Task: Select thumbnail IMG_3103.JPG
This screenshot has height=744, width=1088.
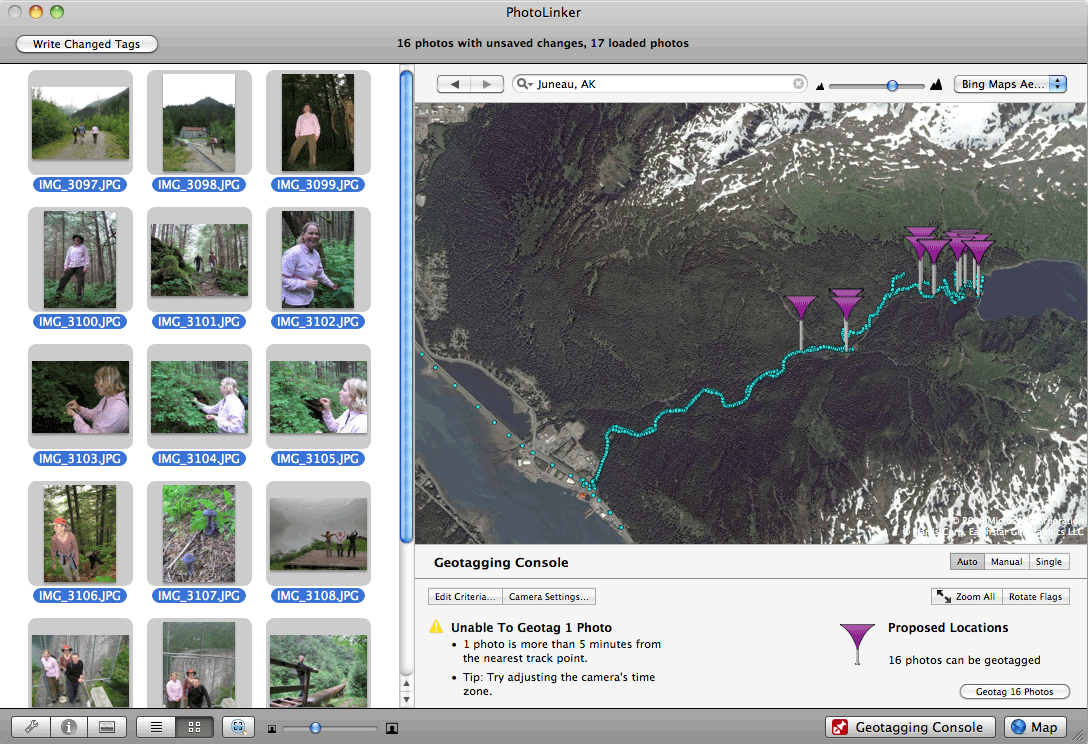Action: pos(80,396)
